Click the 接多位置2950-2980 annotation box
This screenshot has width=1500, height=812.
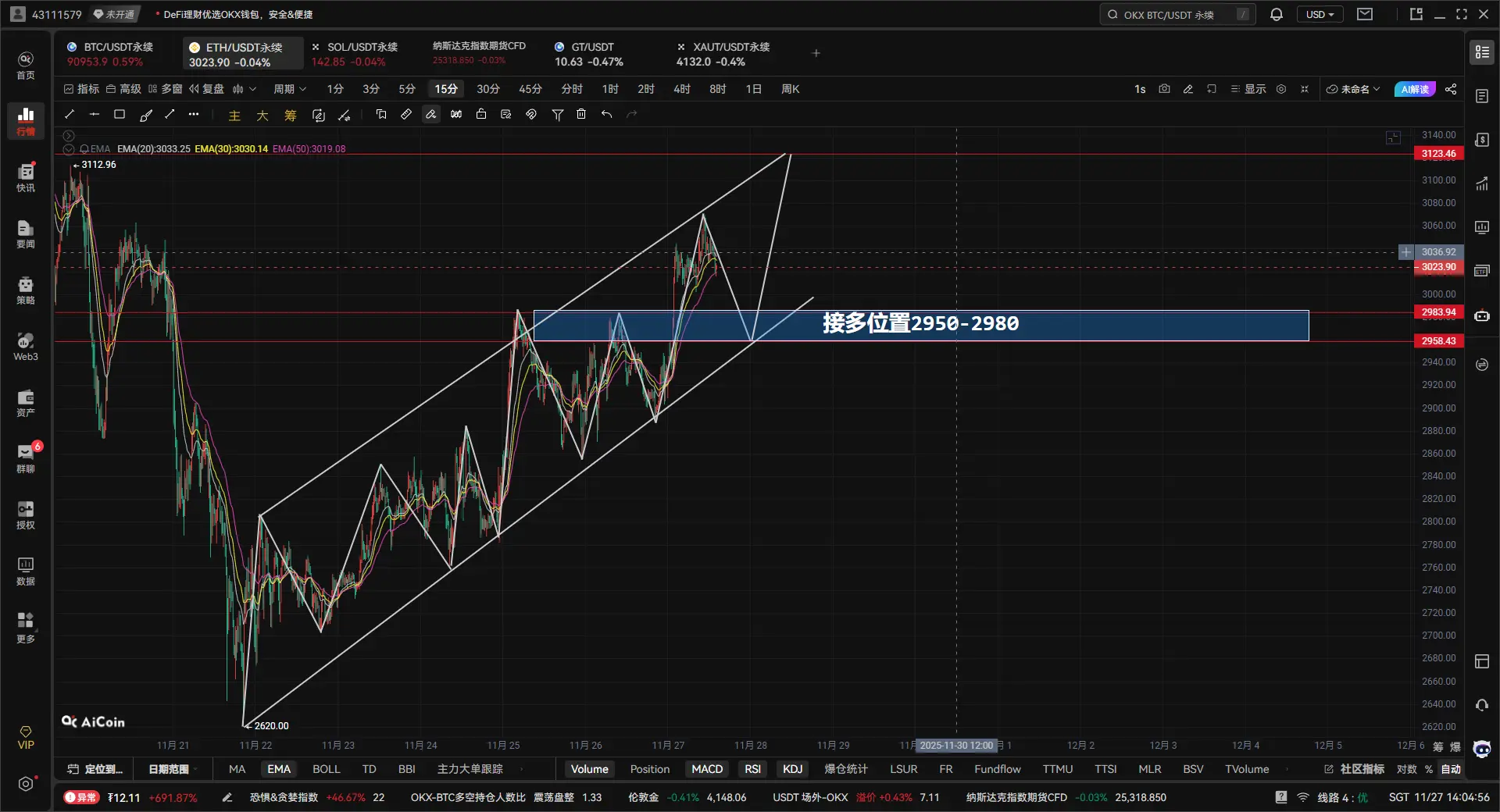point(921,326)
